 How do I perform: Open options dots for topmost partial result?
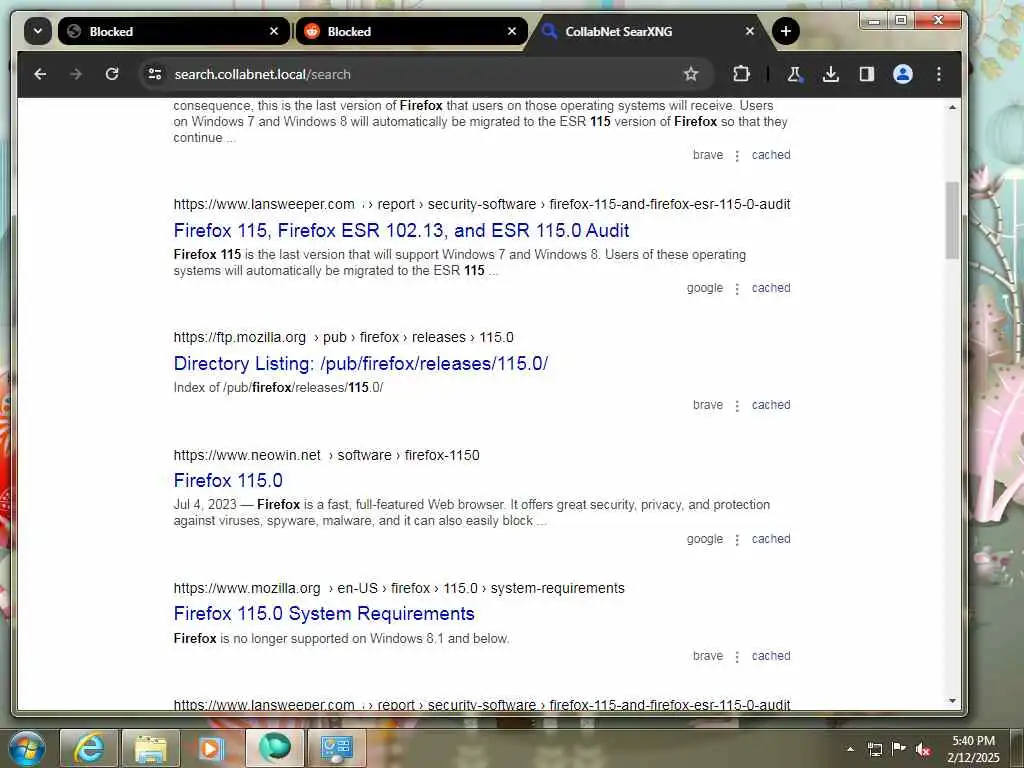[x=737, y=155]
